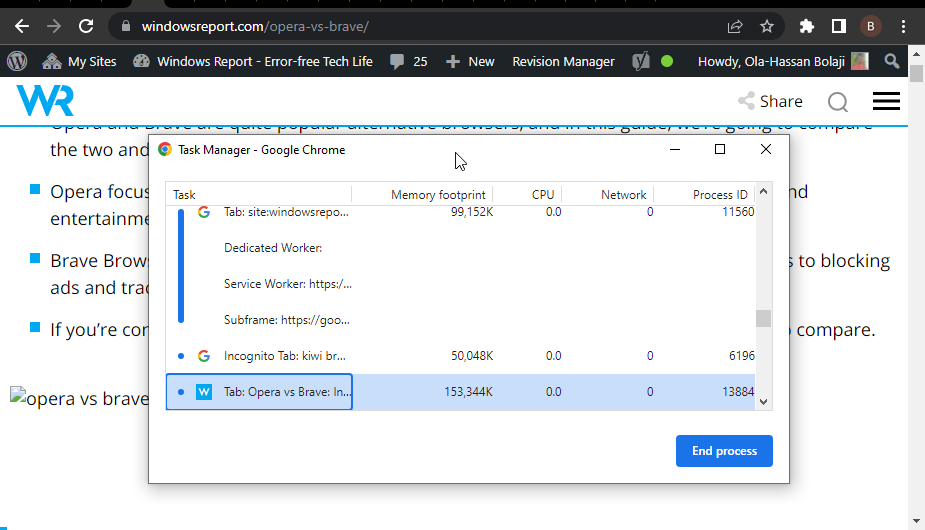Click the process ID 11560 cell

738,212
